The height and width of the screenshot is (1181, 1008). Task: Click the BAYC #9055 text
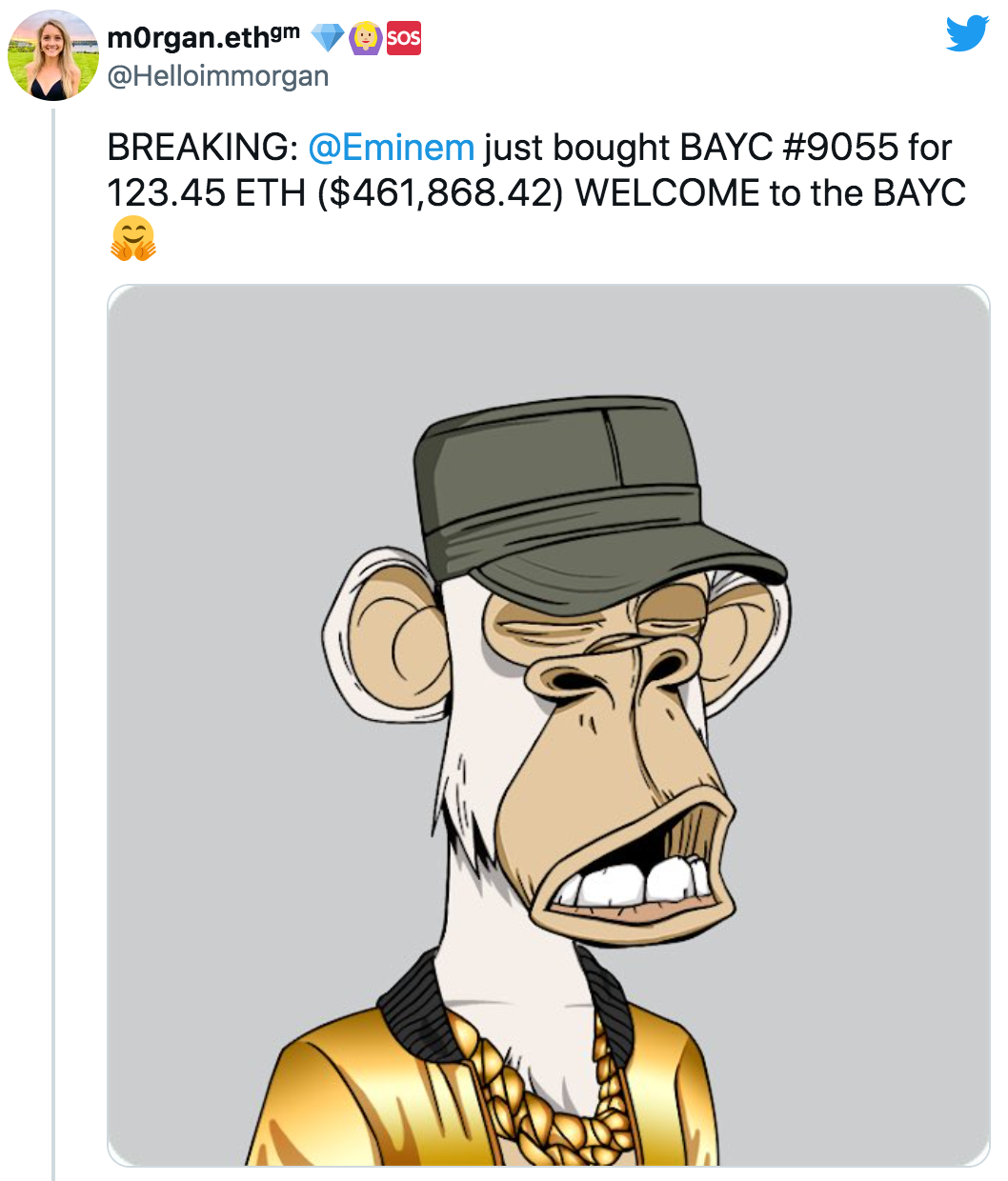point(789,148)
